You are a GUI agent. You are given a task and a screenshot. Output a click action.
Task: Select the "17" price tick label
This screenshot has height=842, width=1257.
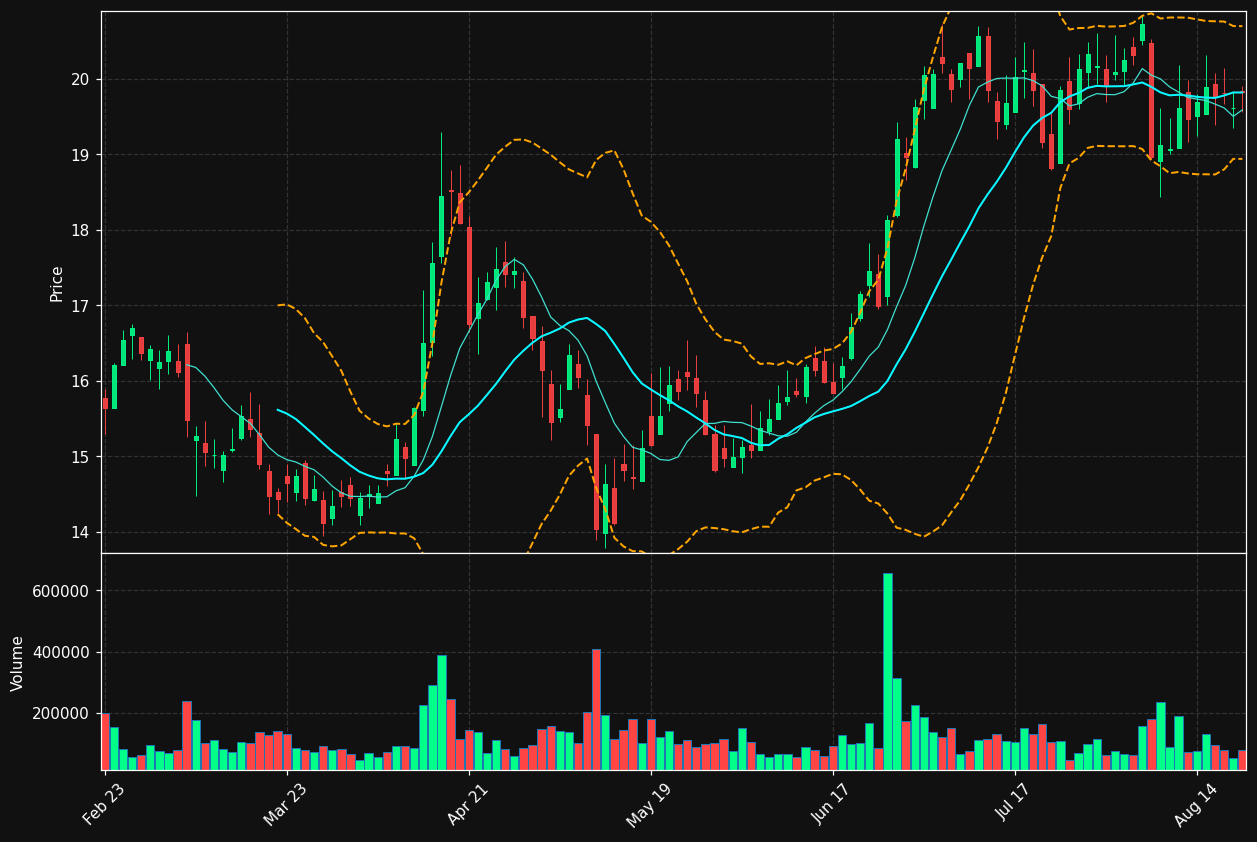tap(80, 306)
